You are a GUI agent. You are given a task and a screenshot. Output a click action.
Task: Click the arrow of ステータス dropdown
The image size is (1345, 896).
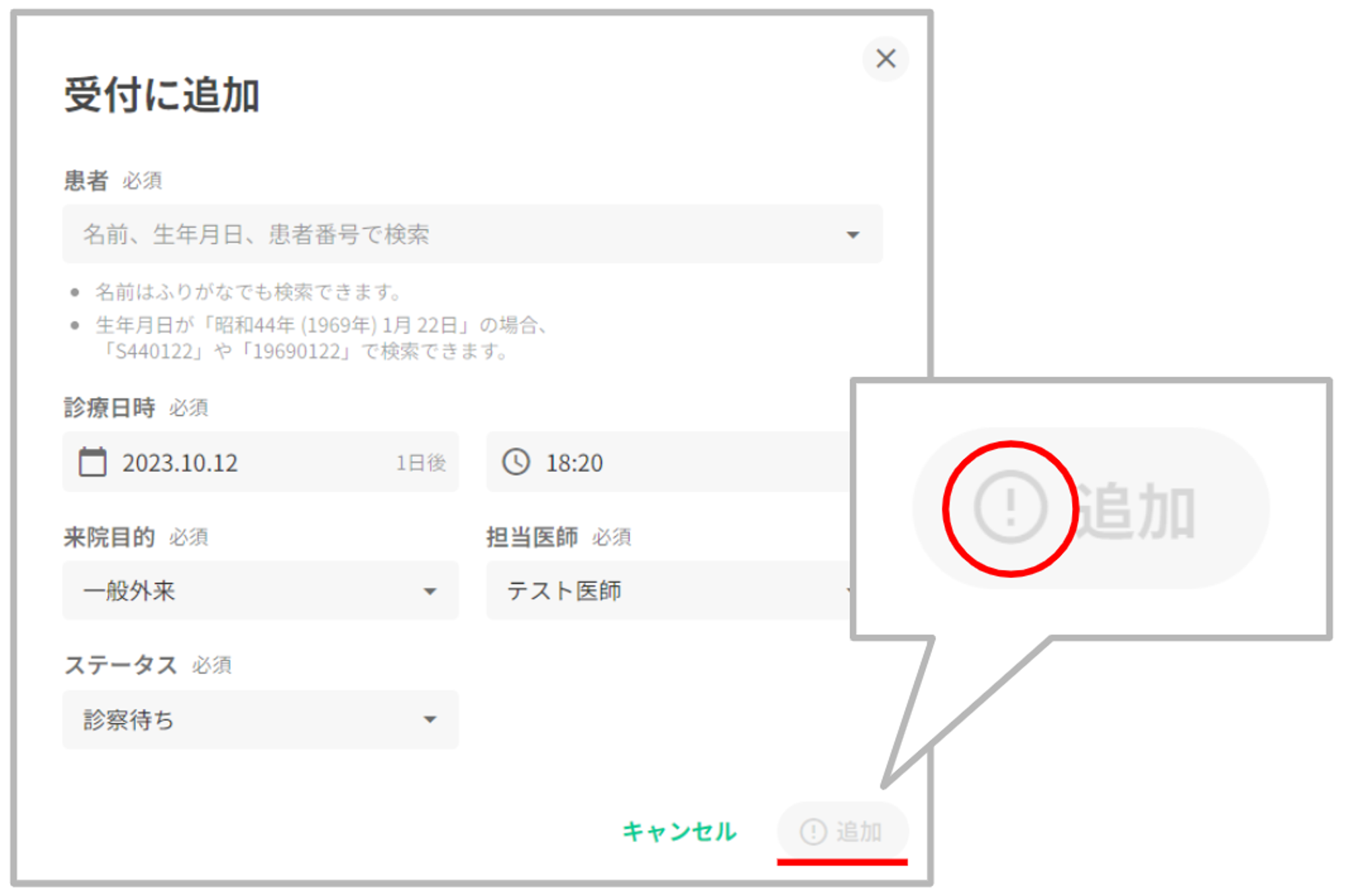pyautogui.click(x=430, y=720)
